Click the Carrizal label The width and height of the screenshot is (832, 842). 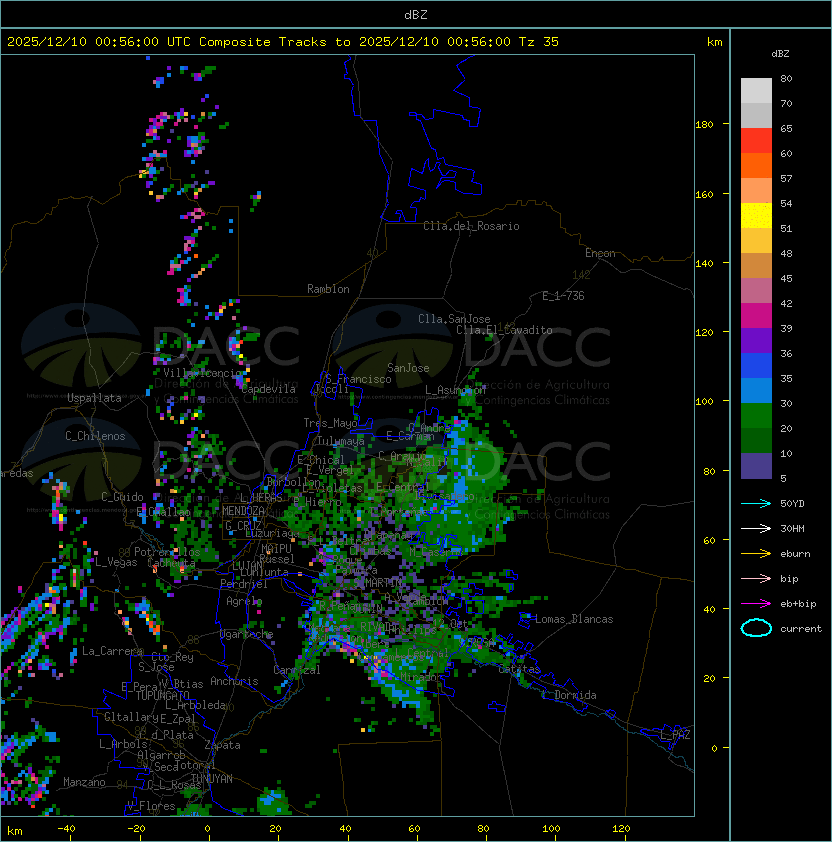pyautogui.click(x=297, y=670)
